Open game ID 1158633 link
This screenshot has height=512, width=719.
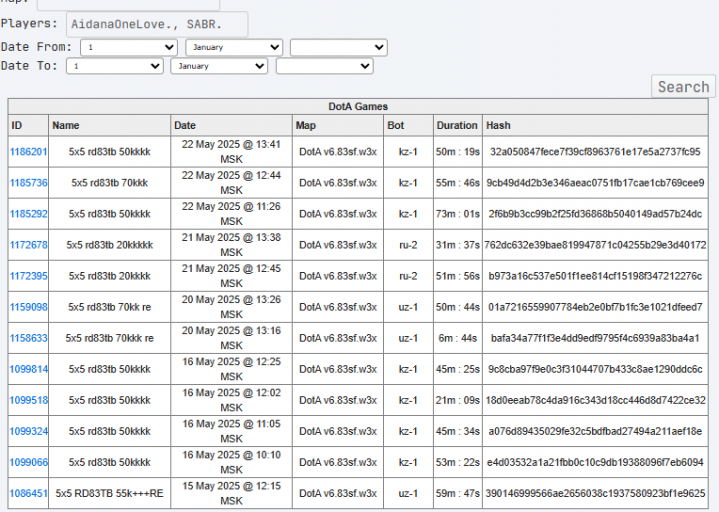tap(28, 338)
